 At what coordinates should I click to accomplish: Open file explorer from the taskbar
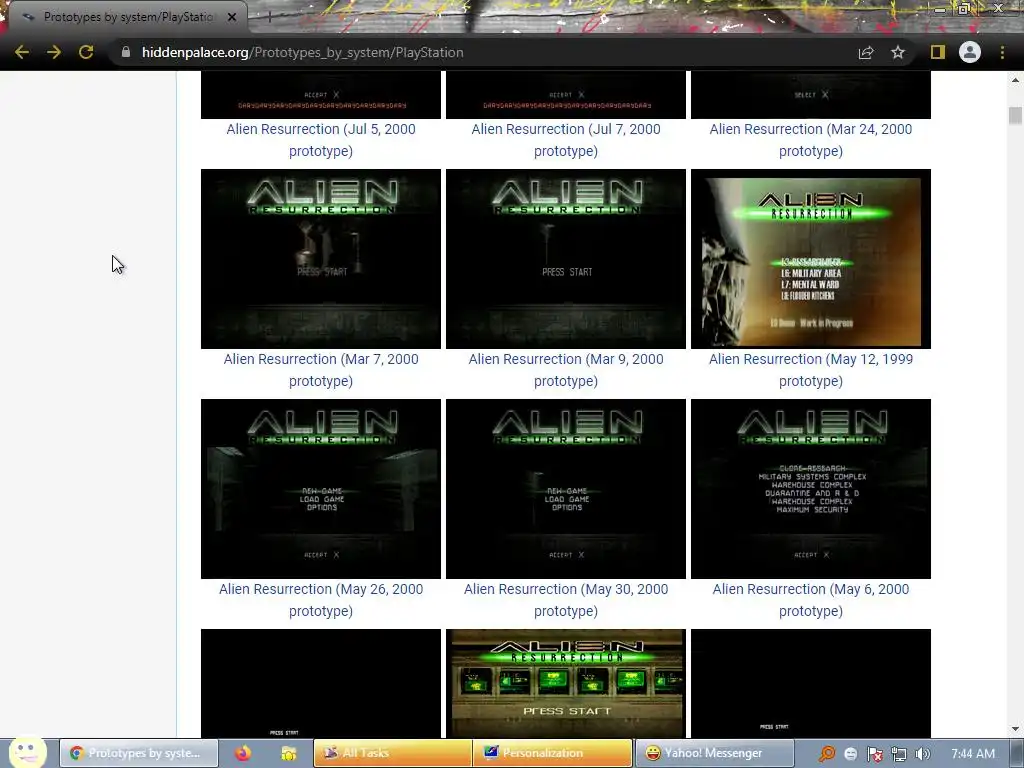coord(289,753)
